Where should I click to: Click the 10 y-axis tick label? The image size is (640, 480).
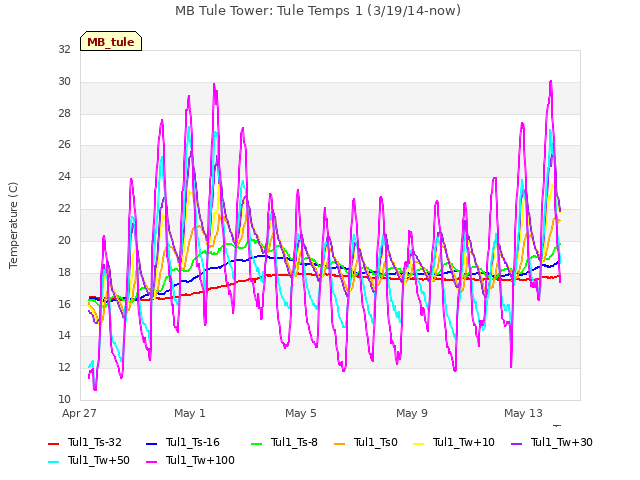(64, 399)
